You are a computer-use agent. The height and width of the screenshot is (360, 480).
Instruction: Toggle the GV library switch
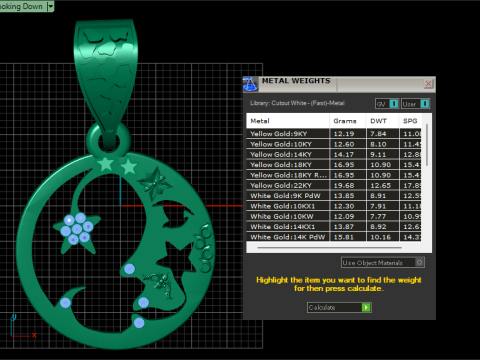pos(387,104)
